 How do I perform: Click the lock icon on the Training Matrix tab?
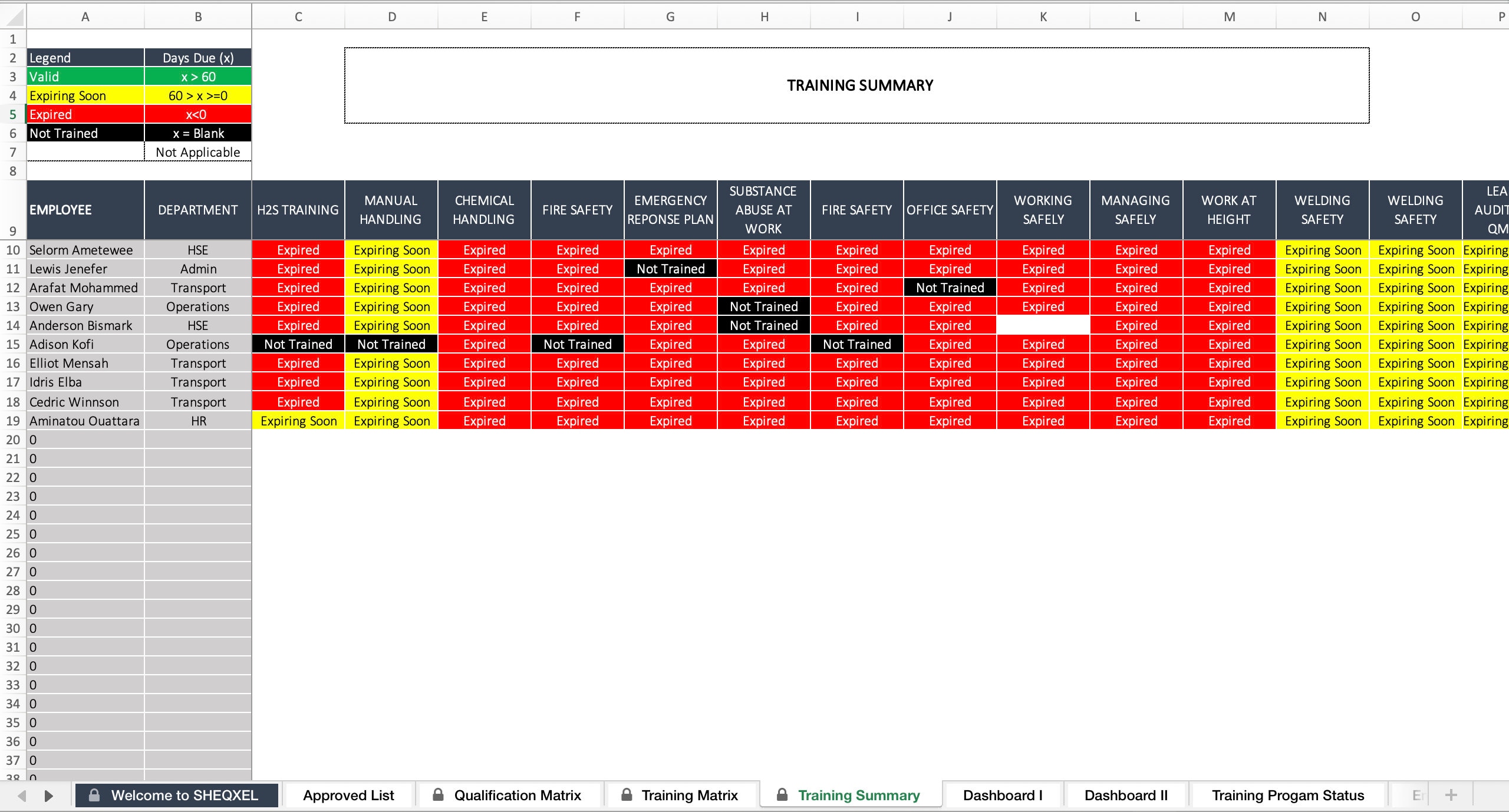[627, 795]
